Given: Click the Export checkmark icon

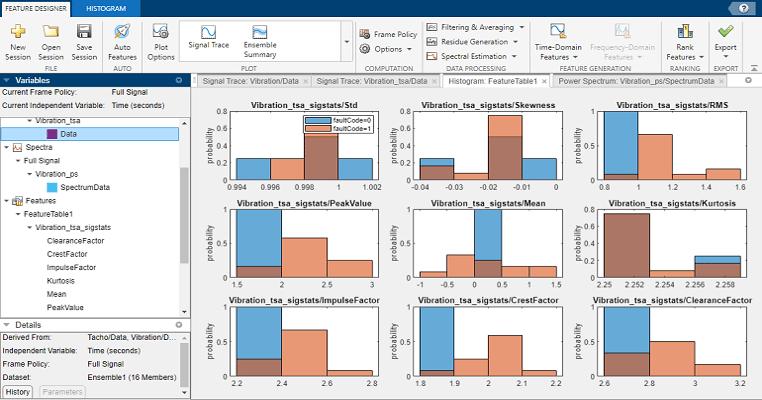Looking at the screenshot, I should pyautogui.click(x=726, y=32).
